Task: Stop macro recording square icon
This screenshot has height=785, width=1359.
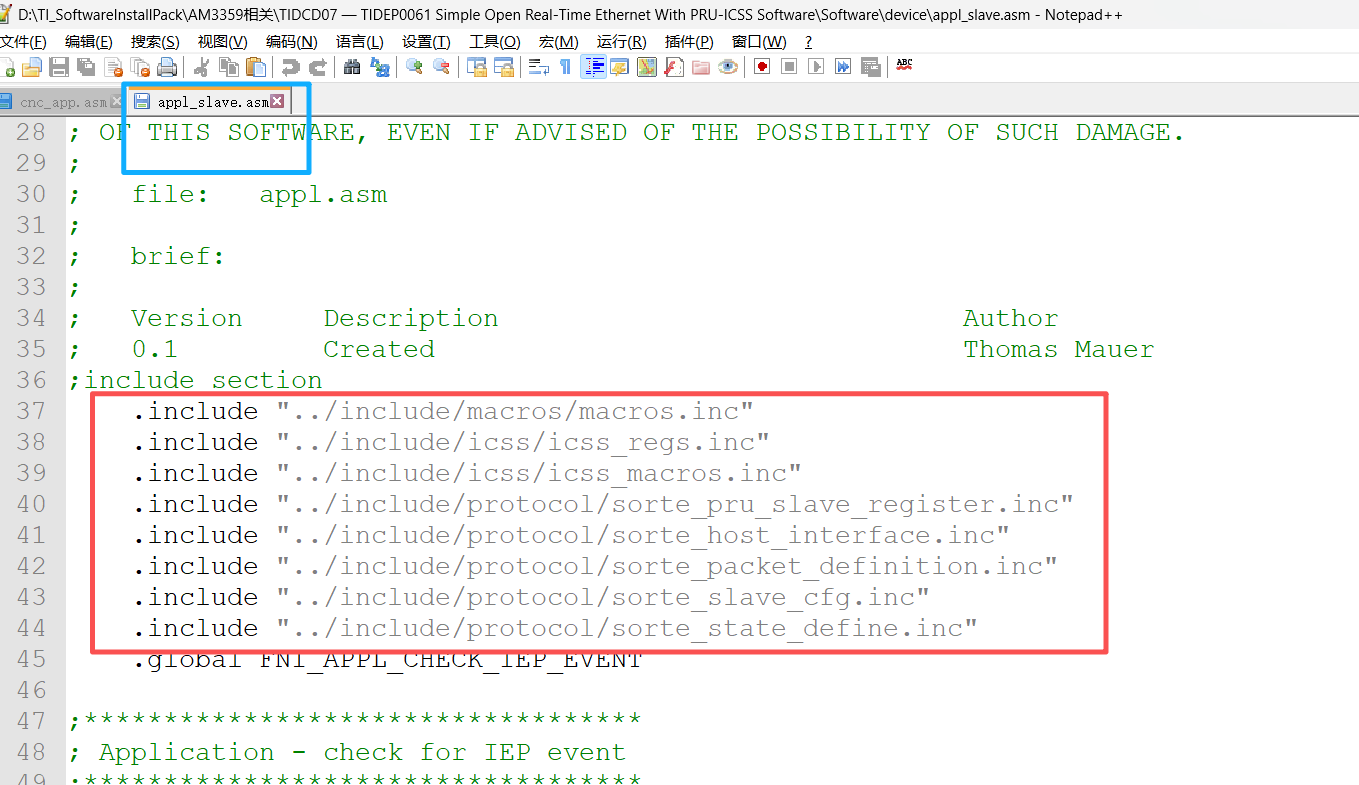Action: point(789,67)
